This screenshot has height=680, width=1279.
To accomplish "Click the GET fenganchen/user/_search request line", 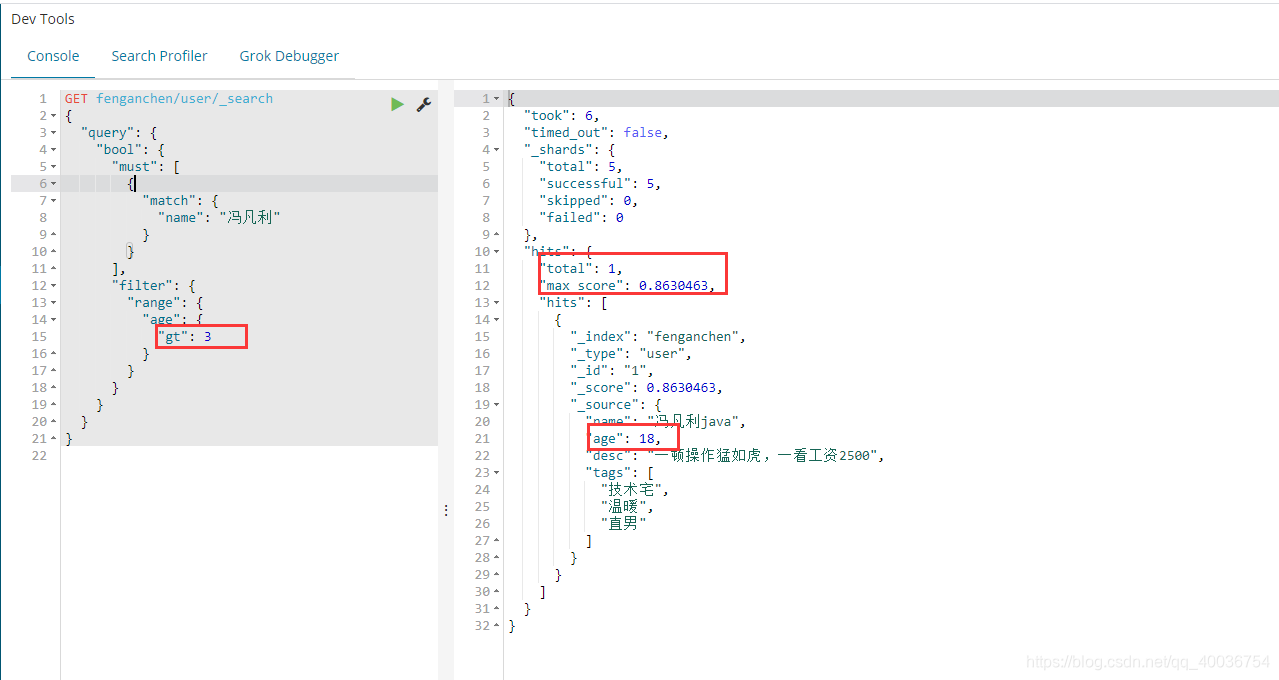I will coord(169,99).
